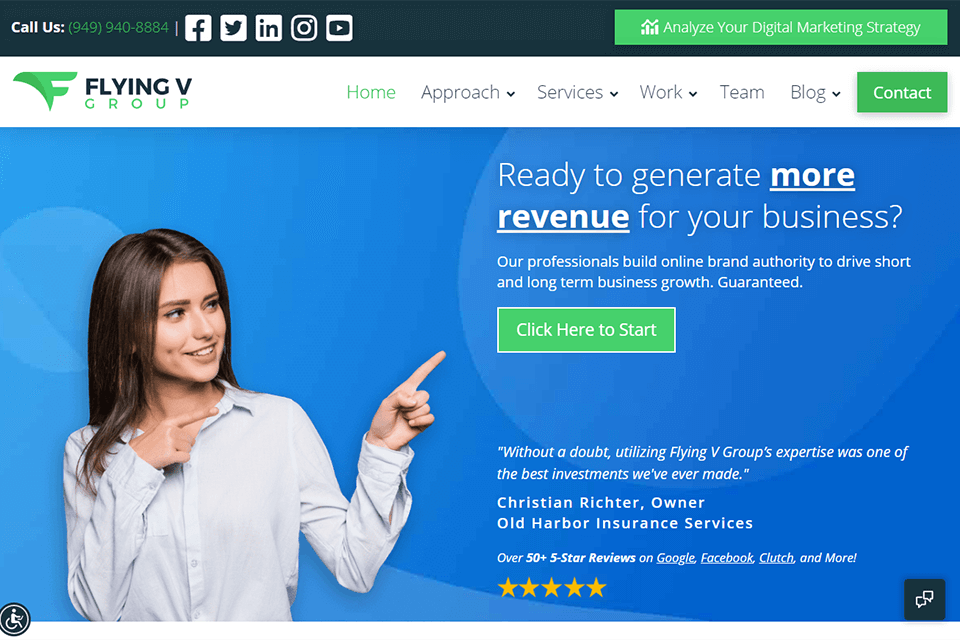Go to the Home menu item
The width and height of the screenshot is (960, 640).
click(371, 92)
